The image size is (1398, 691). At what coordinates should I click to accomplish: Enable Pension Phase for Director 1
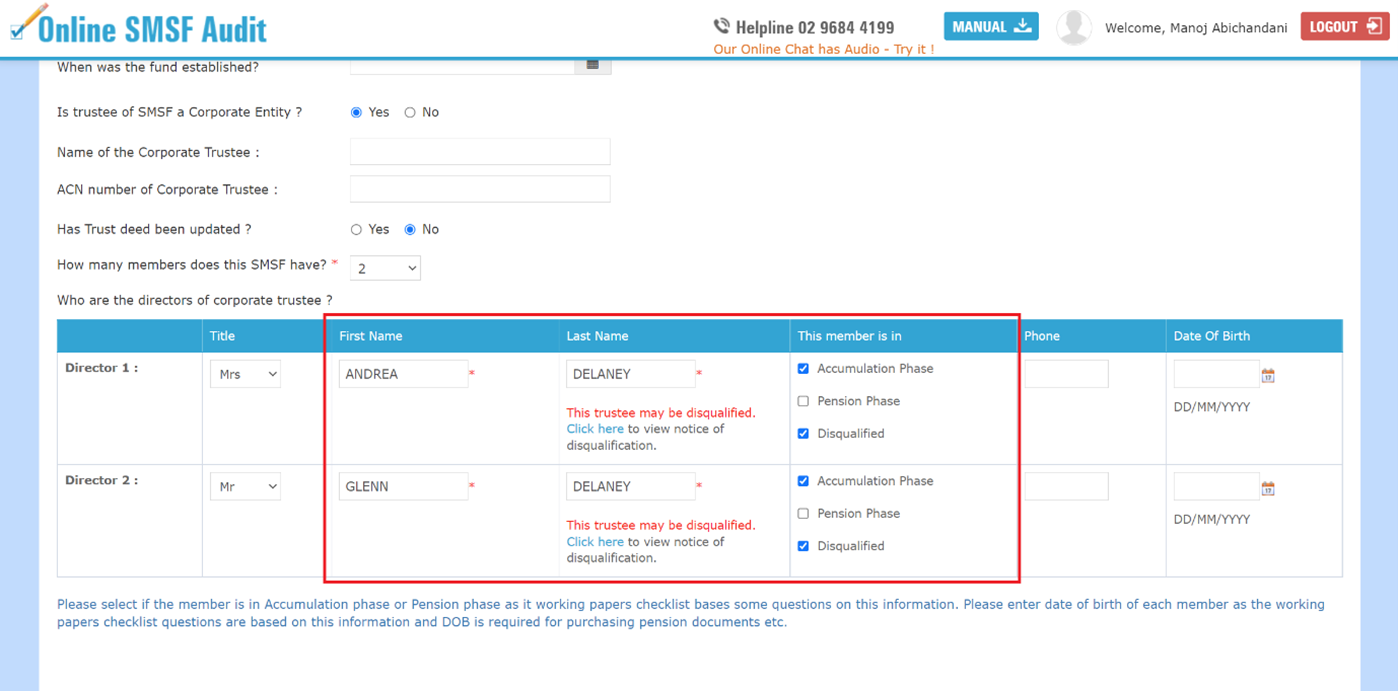pyautogui.click(x=803, y=402)
